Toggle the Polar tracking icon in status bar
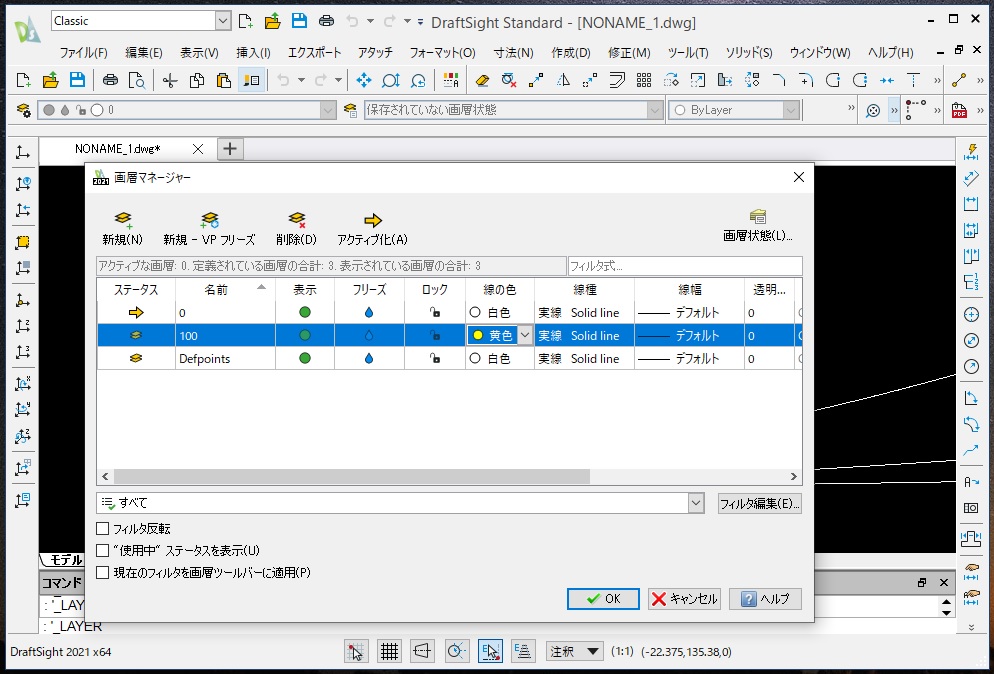The image size is (994, 674). [456, 651]
